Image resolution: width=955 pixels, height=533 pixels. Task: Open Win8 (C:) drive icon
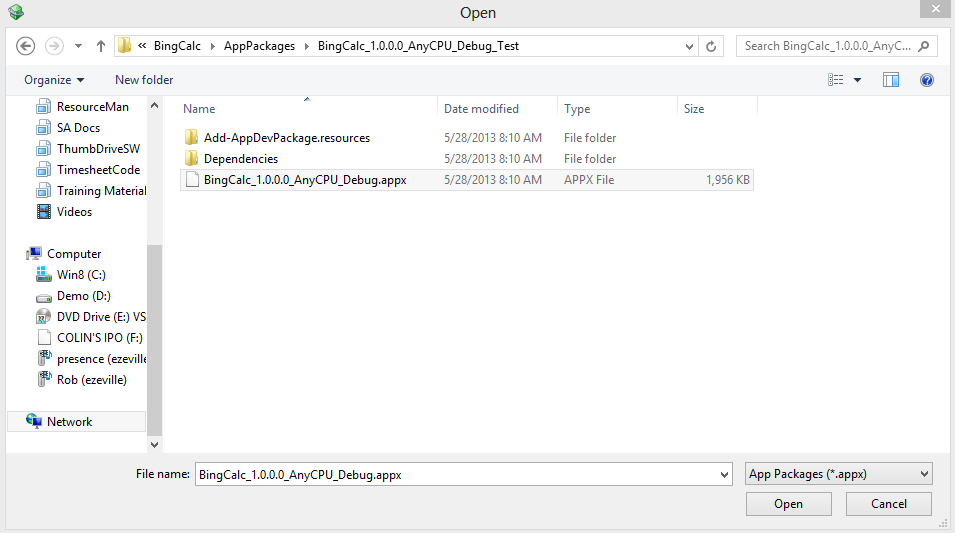point(43,275)
